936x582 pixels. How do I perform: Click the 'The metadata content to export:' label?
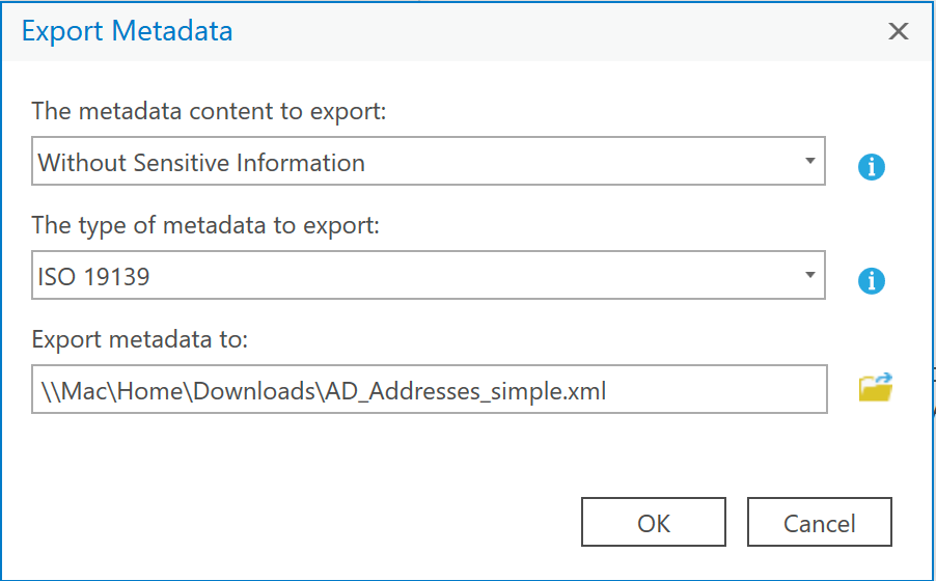[x=208, y=110]
